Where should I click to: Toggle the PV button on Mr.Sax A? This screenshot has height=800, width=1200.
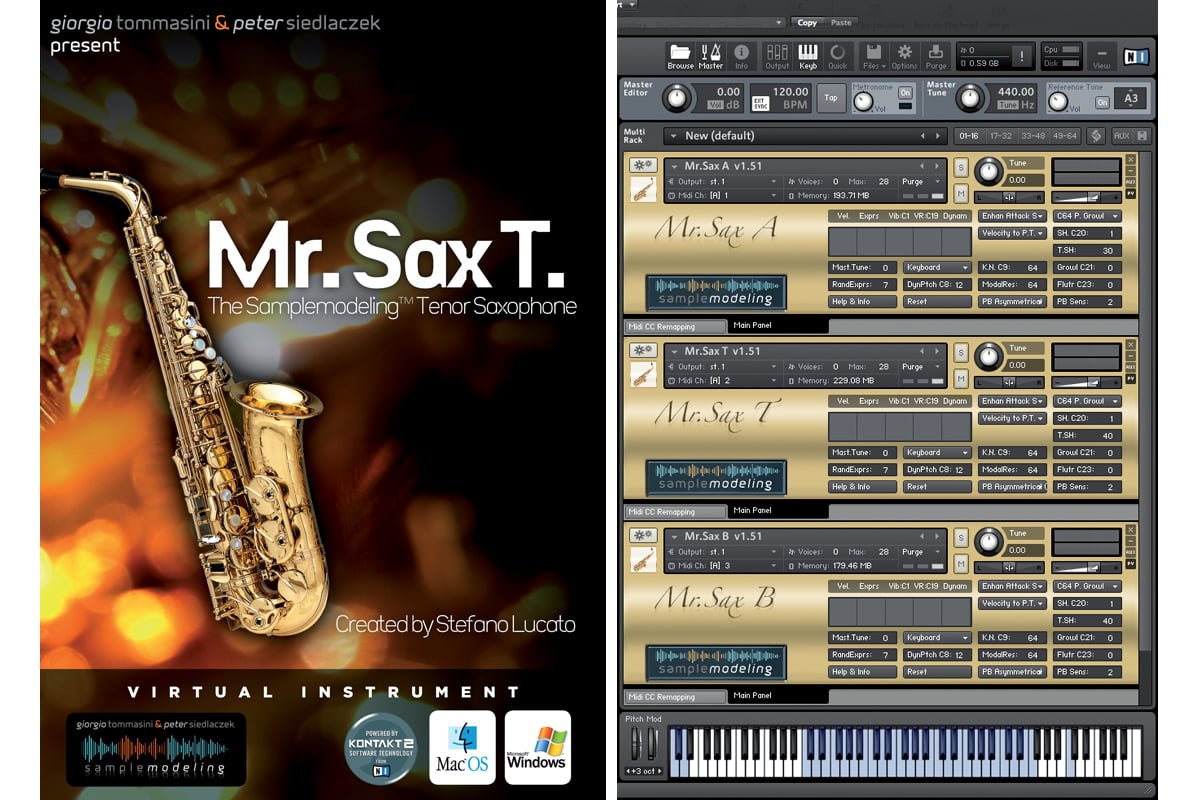coord(1131,192)
